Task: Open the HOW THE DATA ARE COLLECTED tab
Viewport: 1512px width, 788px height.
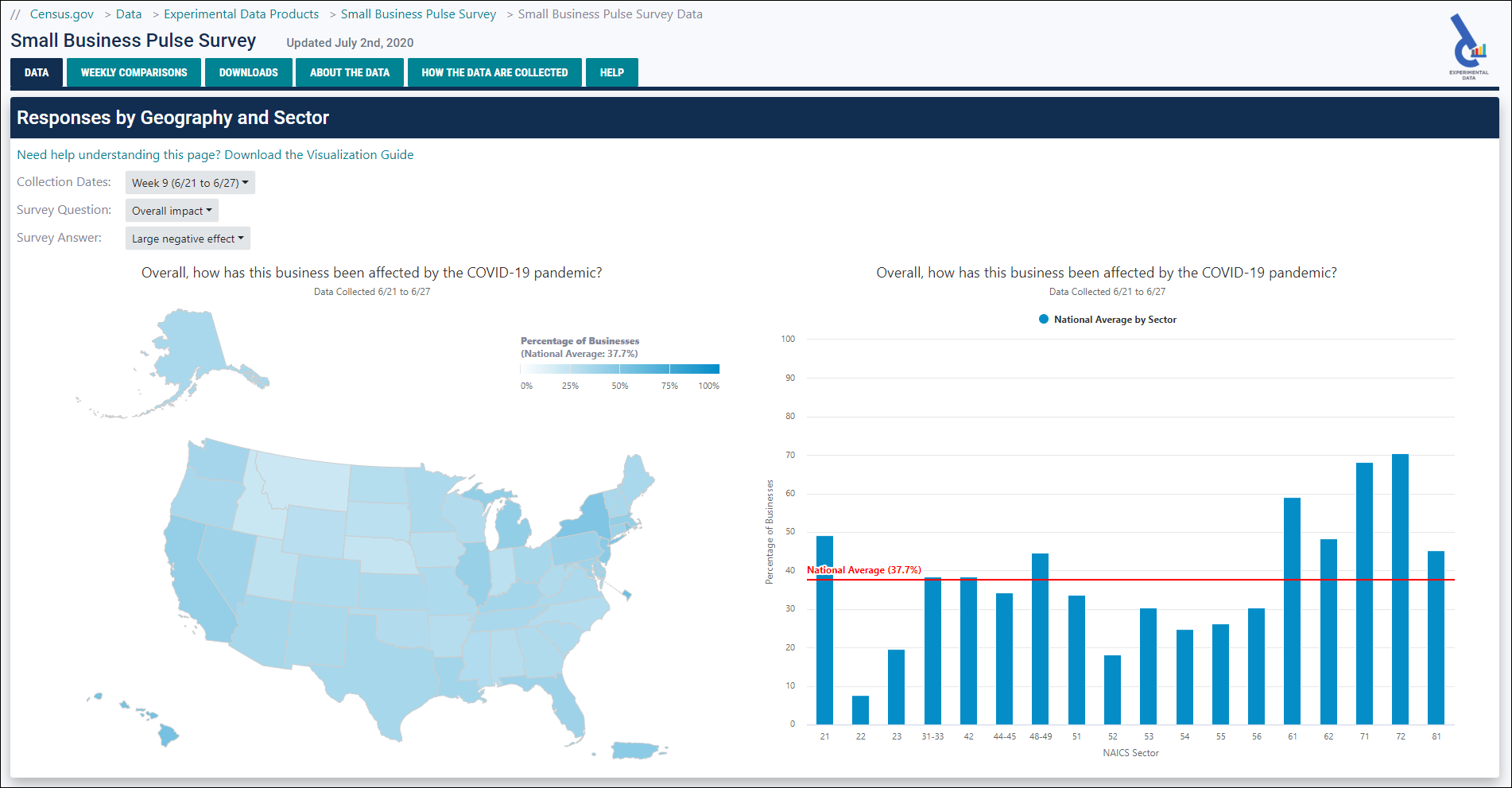Action: (494, 72)
